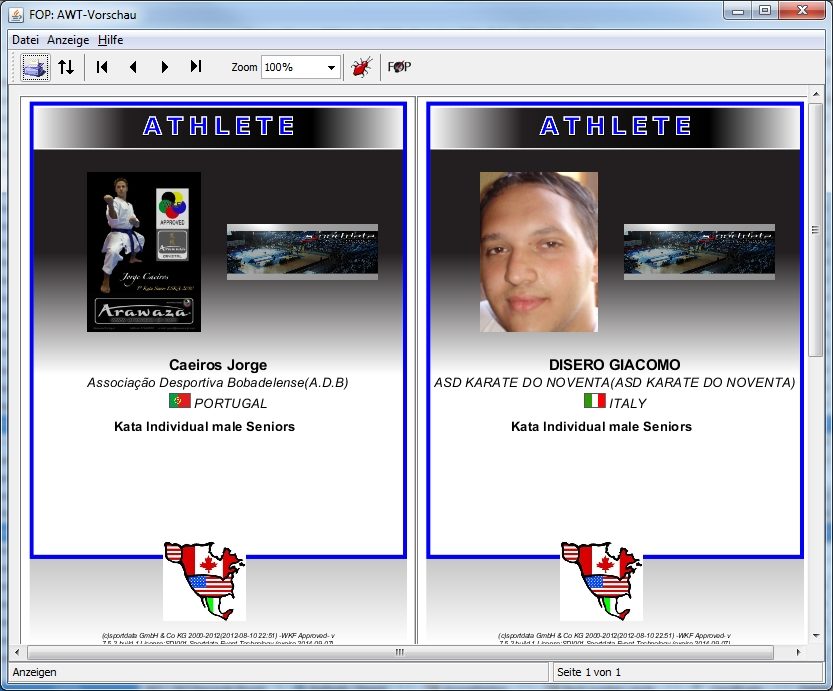This screenshot has height=691, width=833.
Task: Click the FOP logo button
Action: click(399, 67)
